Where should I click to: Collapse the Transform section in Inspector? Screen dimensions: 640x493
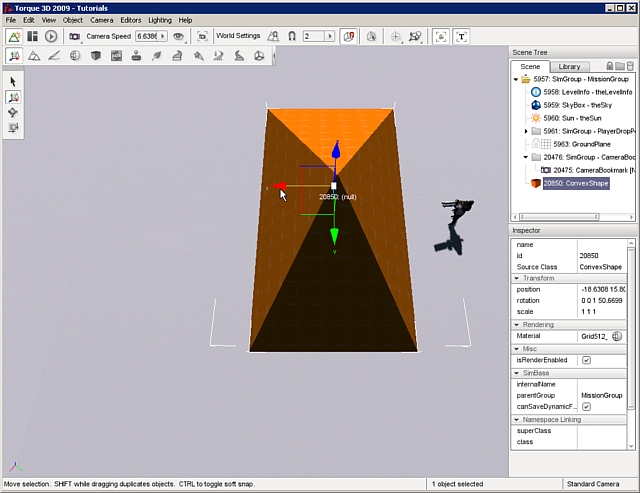click(x=515, y=278)
